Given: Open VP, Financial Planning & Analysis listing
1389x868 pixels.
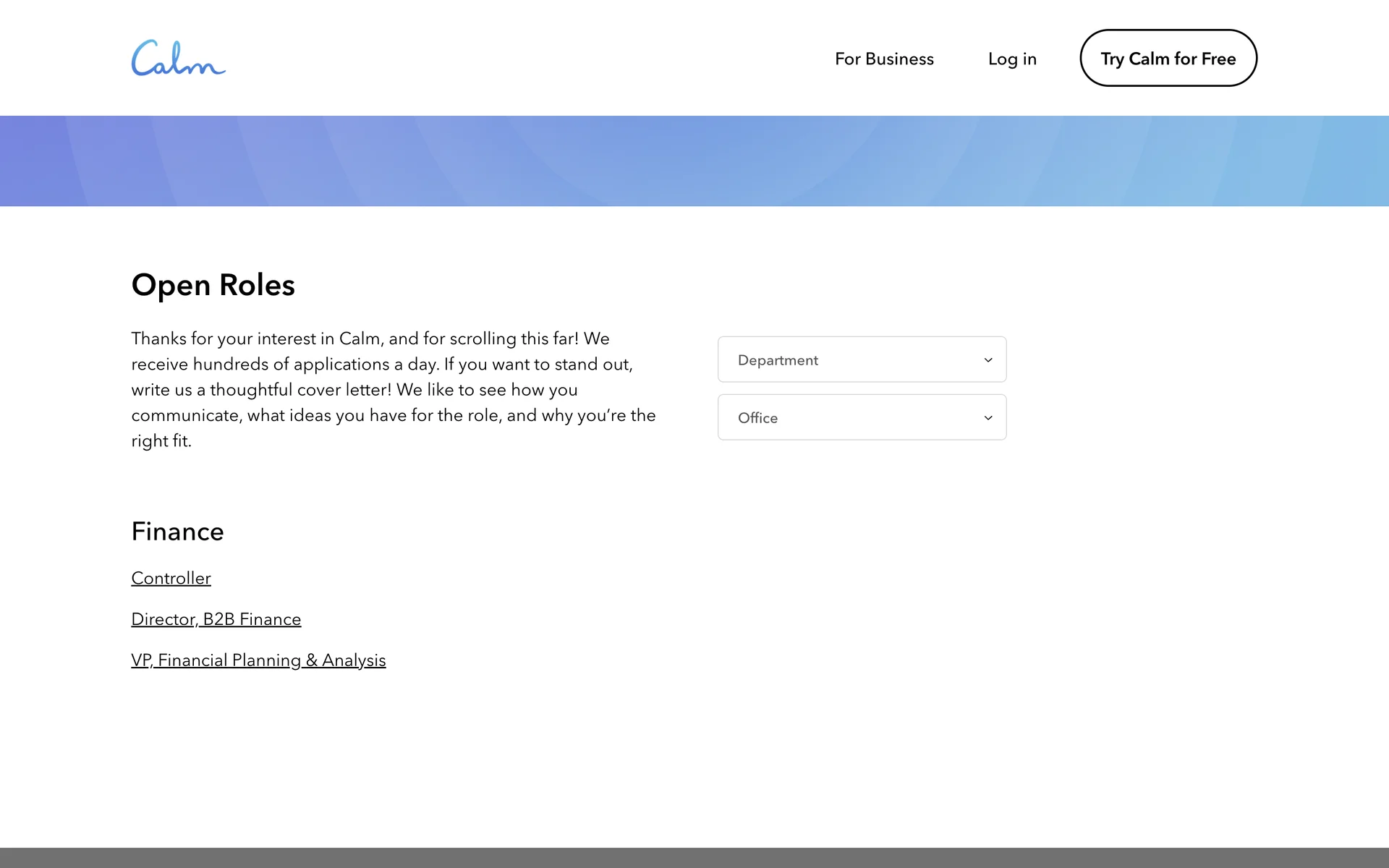Looking at the screenshot, I should (x=258, y=660).
